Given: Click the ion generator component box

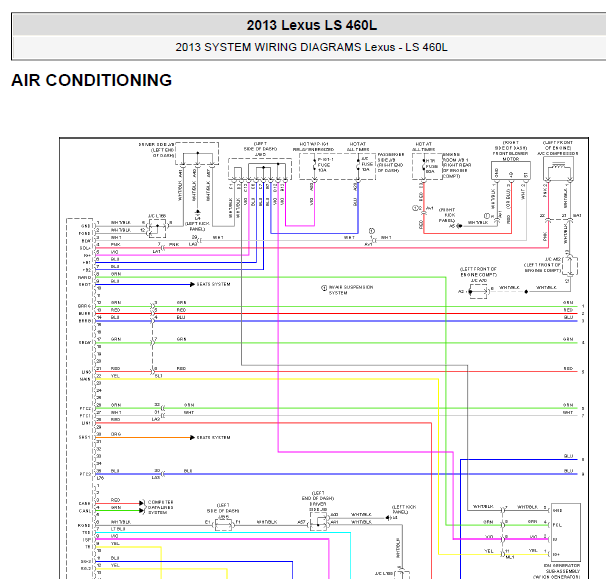Looking at the screenshot, I should (x=566, y=532).
